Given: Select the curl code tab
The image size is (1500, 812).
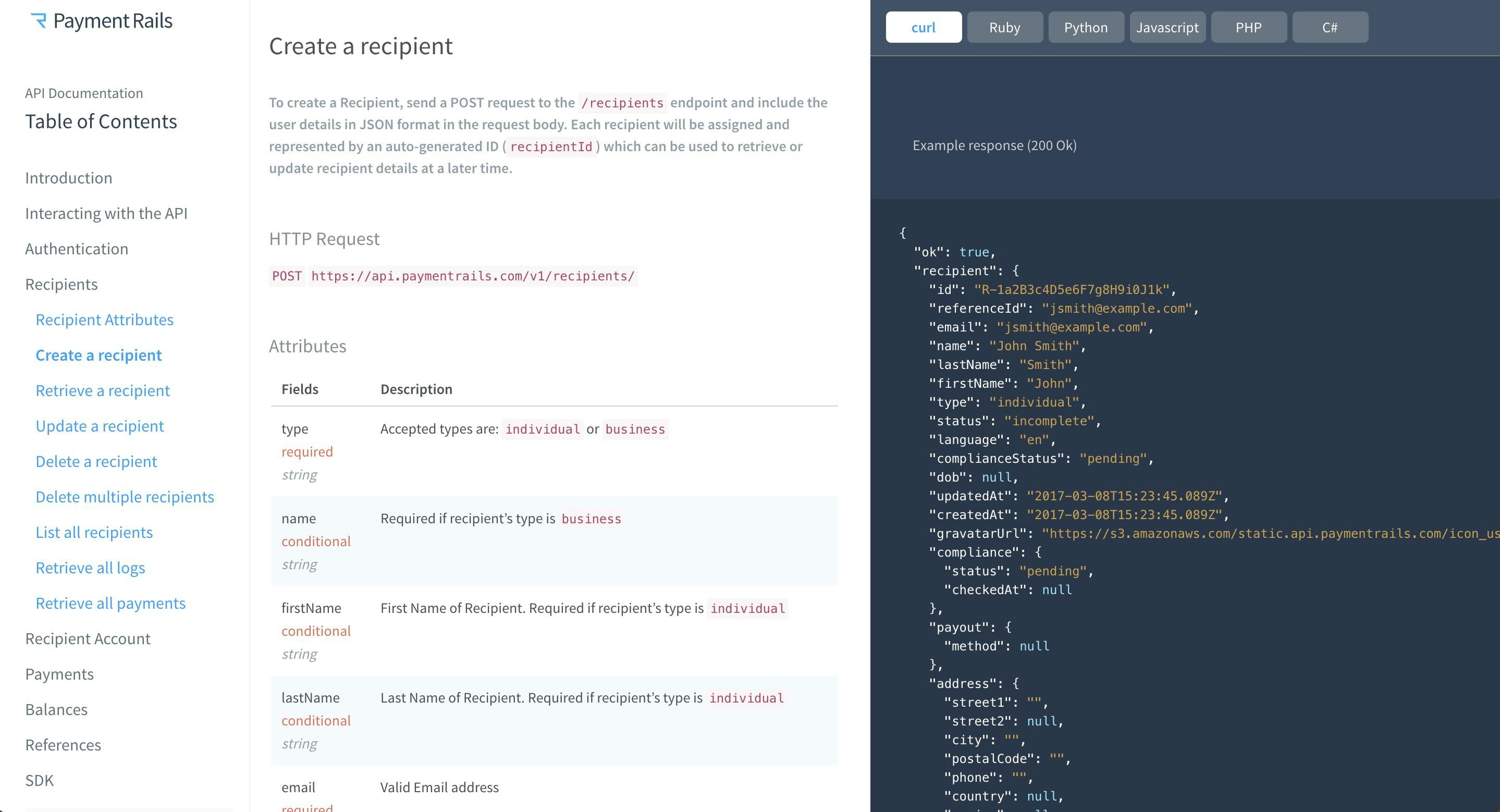Looking at the screenshot, I should 923,27.
